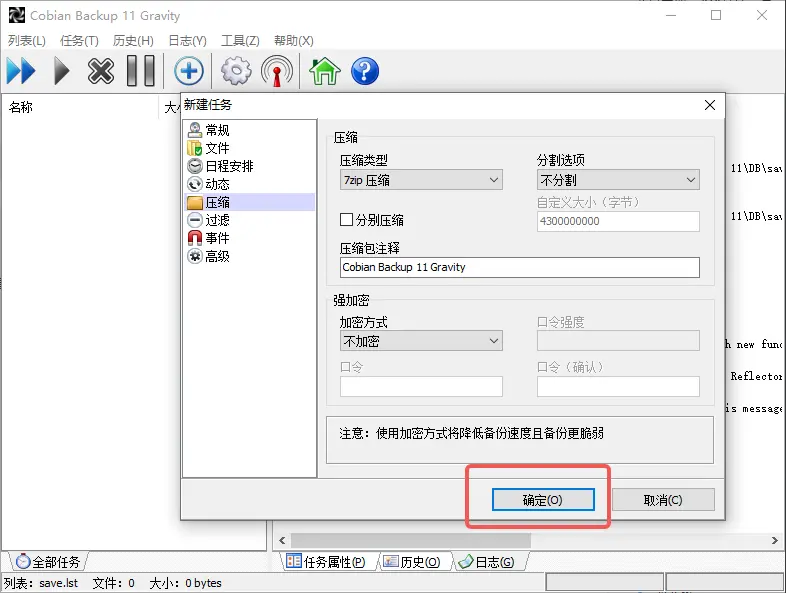786x593 pixels.
Task: Abort backup with the X icon
Action: pos(101,71)
